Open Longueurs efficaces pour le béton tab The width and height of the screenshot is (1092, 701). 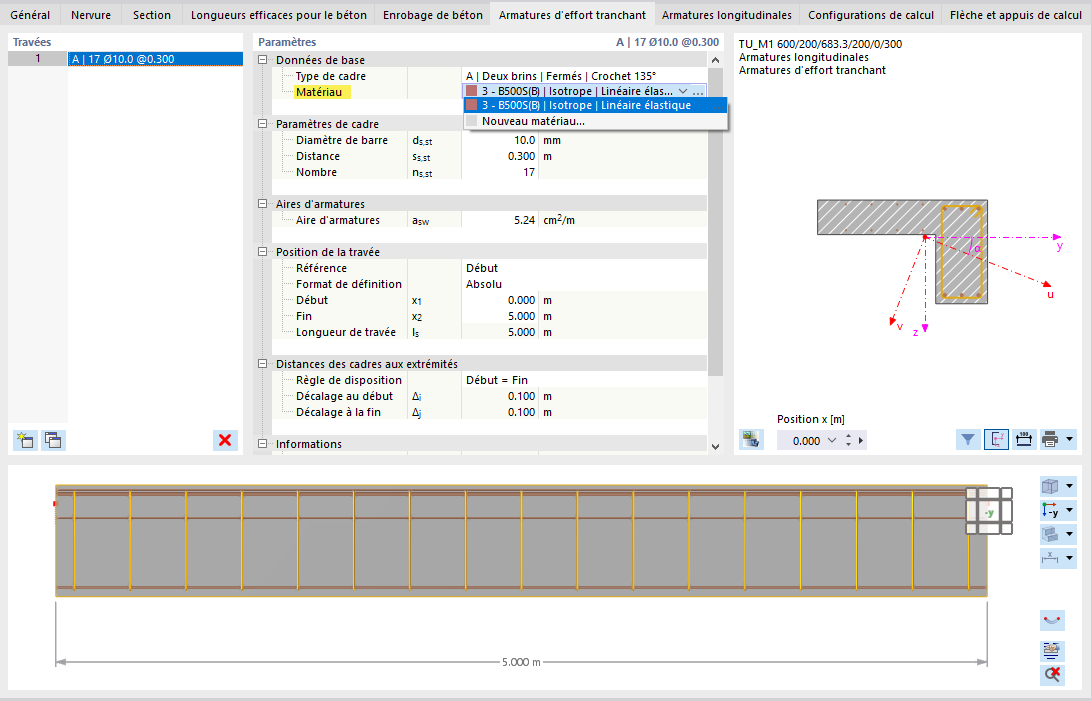279,15
